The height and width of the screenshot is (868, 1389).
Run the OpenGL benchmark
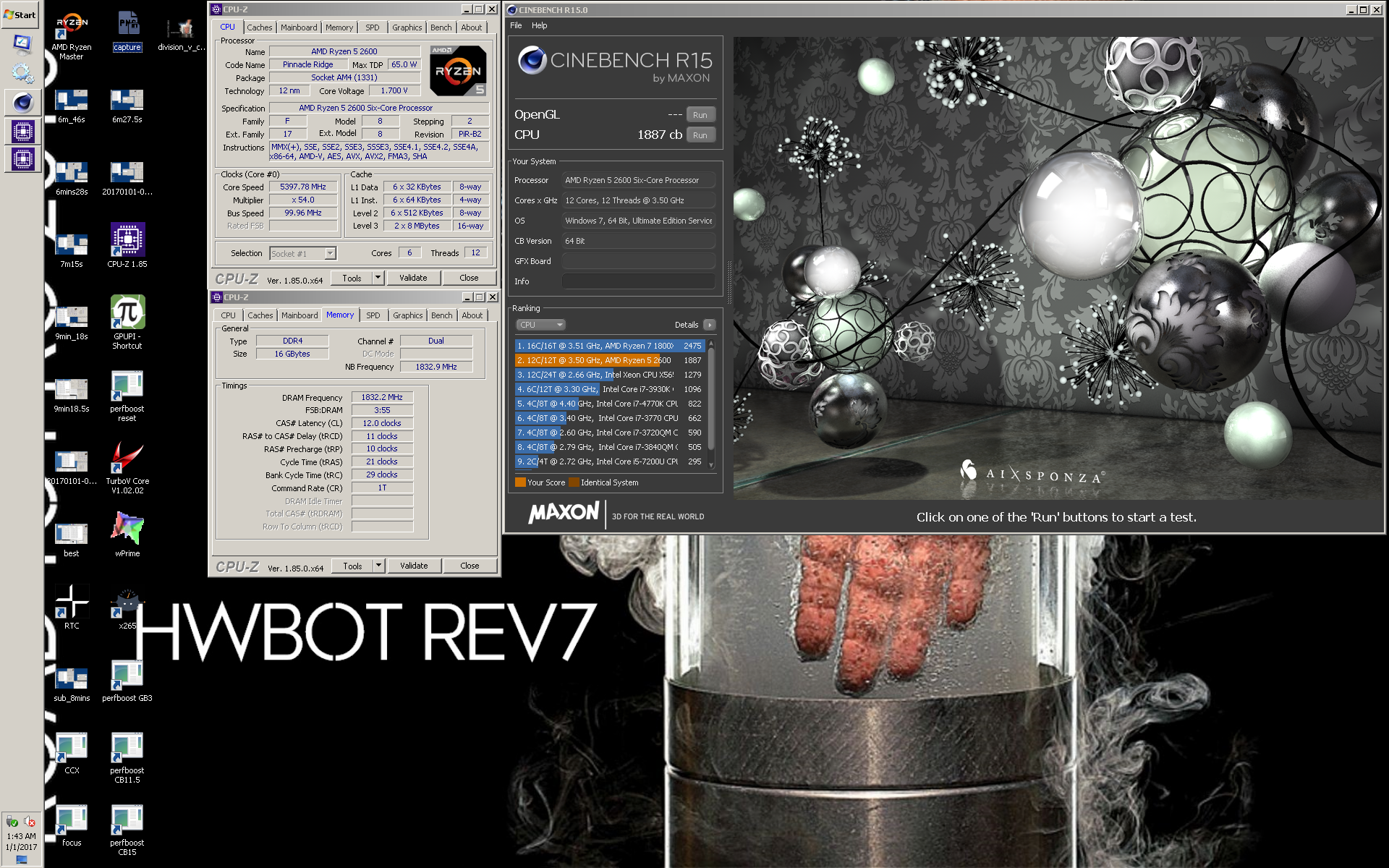coord(700,115)
